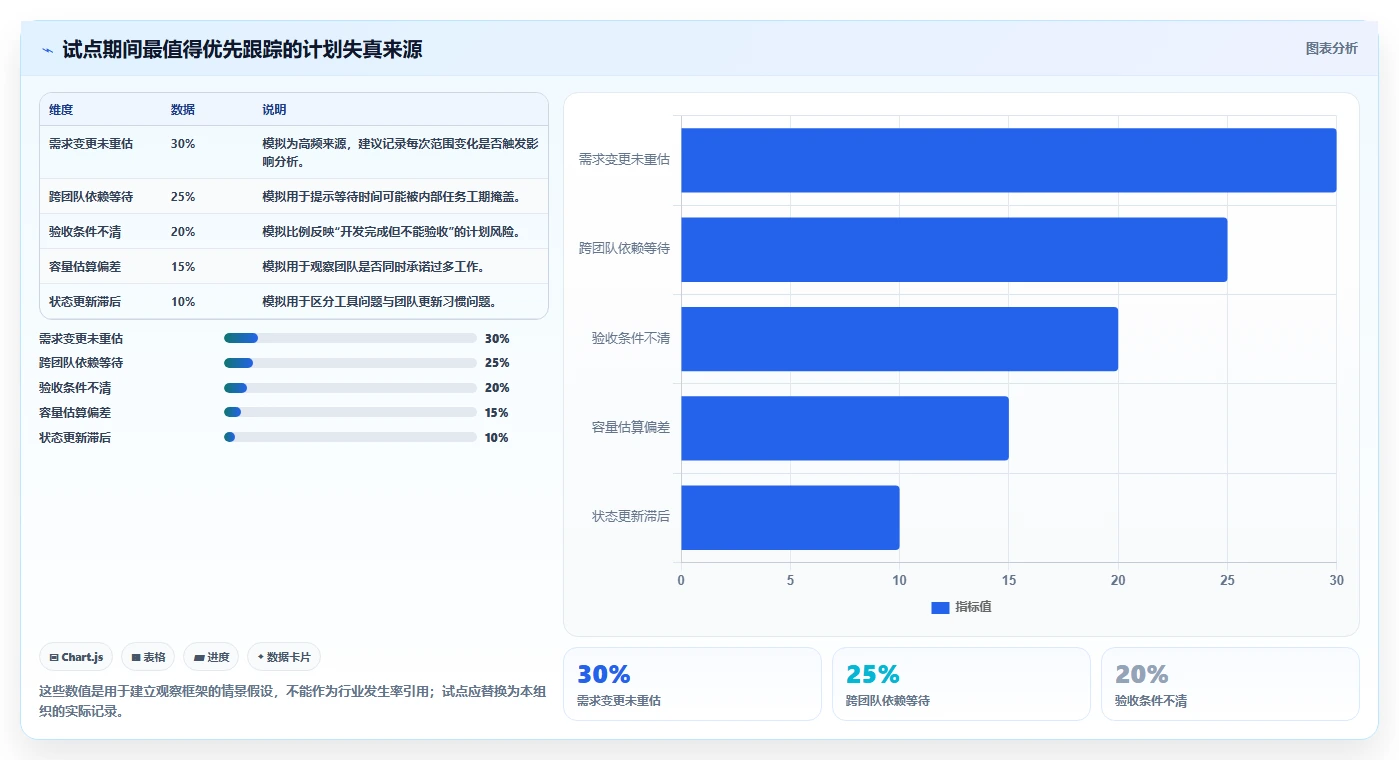
Task: Click the 需求变更未重估 chart axis label
Action: (624, 159)
